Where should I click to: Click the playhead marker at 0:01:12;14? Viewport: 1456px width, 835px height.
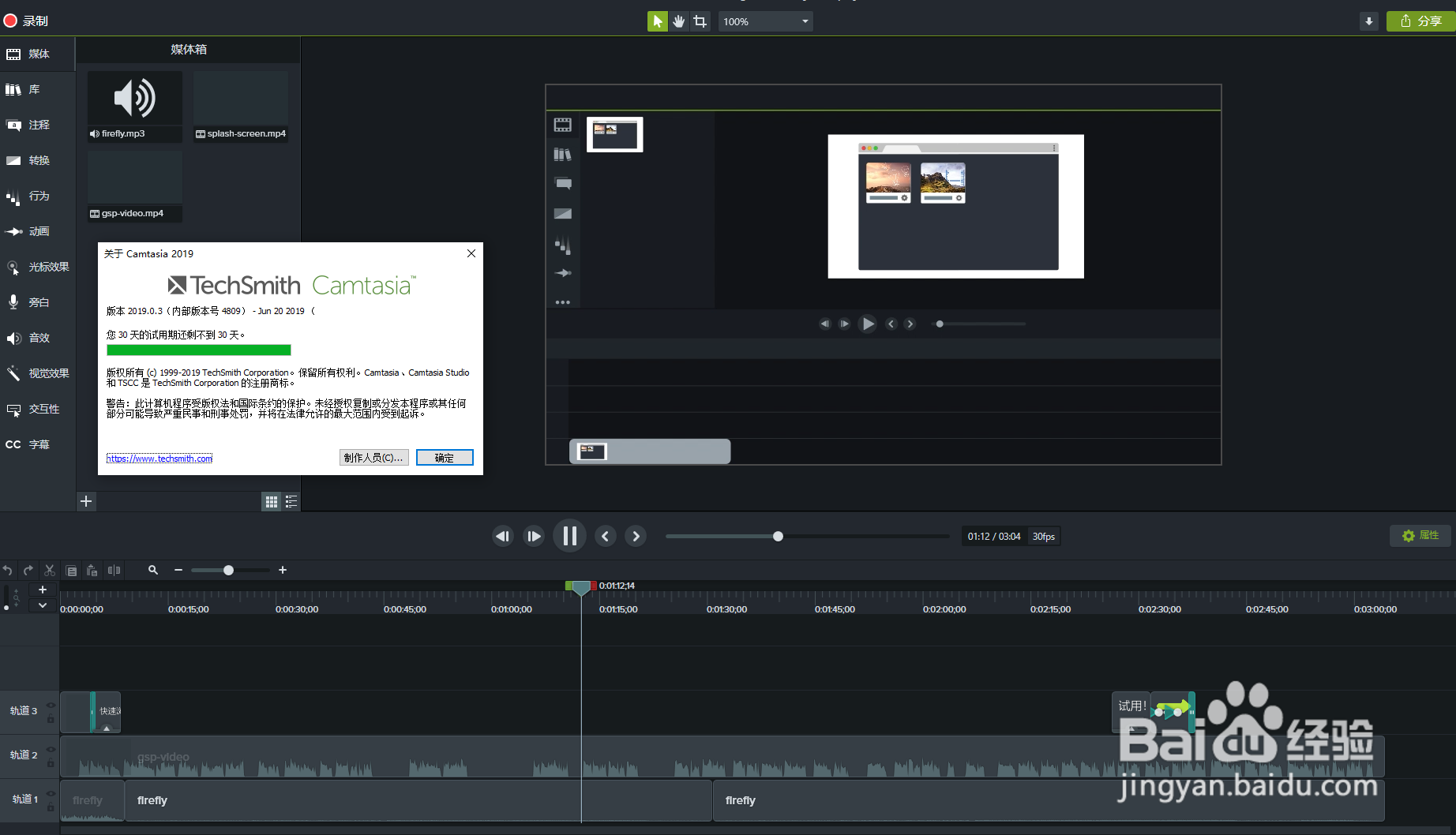pyautogui.click(x=581, y=587)
